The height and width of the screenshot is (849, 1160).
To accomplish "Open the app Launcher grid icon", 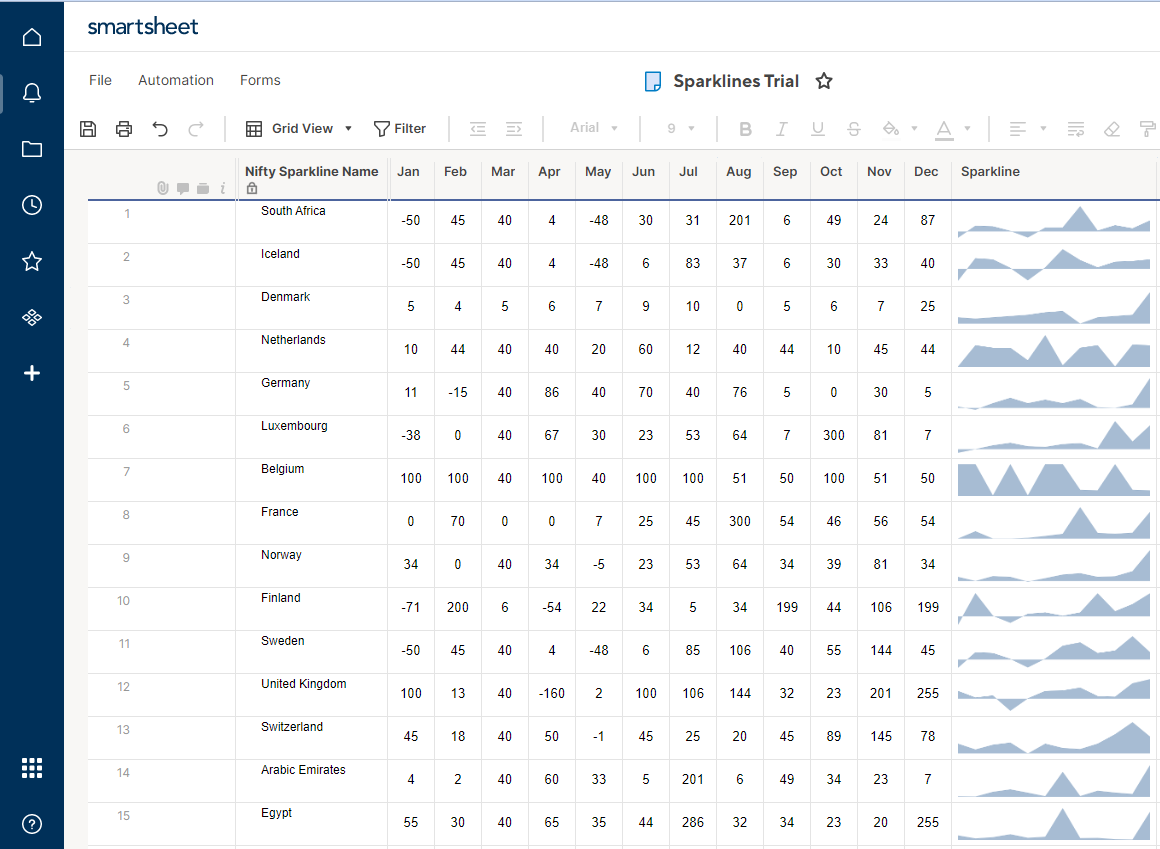I will click(x=32, y=768).
